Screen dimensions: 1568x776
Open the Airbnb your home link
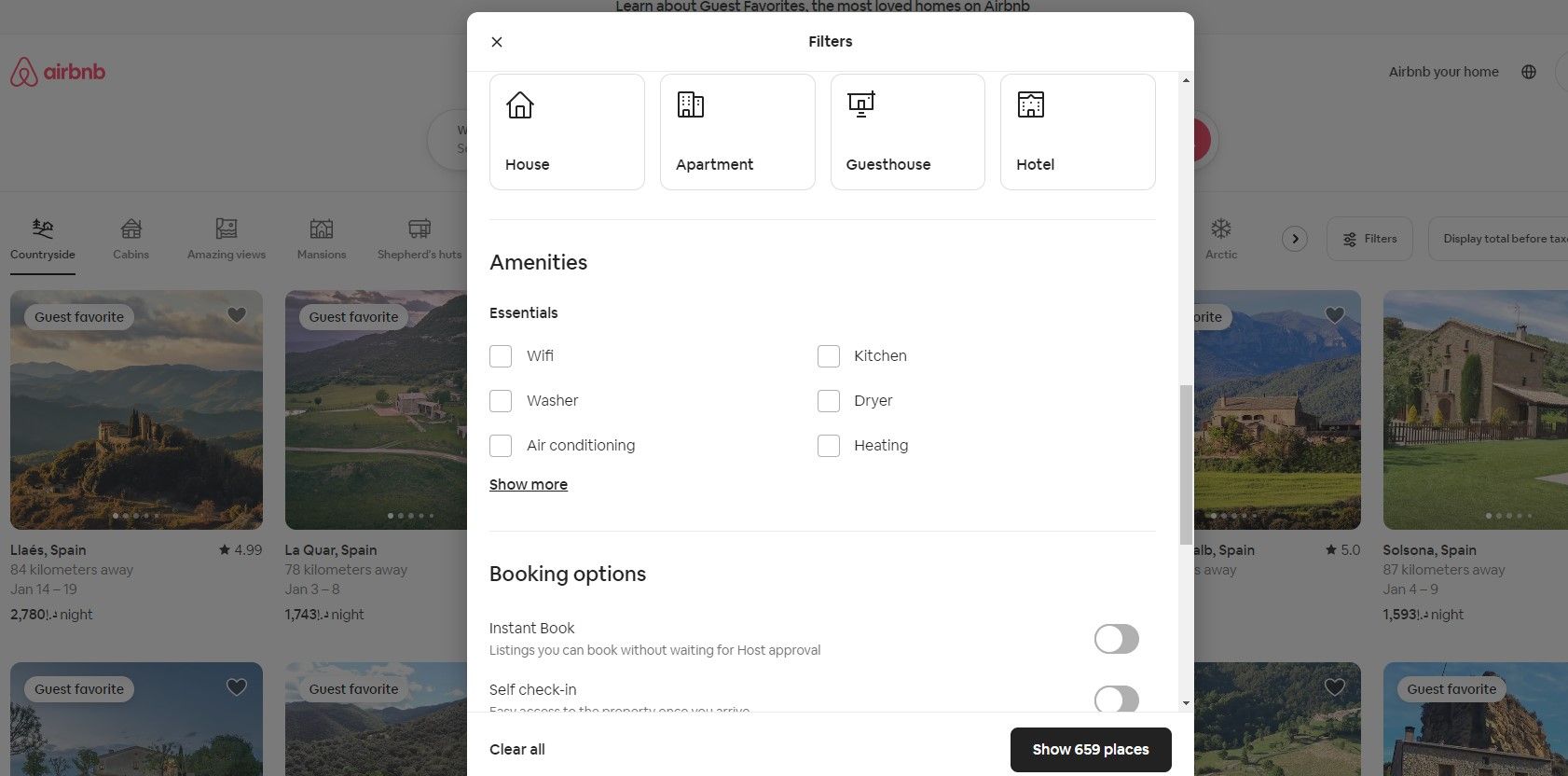(x=1443, y=72)
